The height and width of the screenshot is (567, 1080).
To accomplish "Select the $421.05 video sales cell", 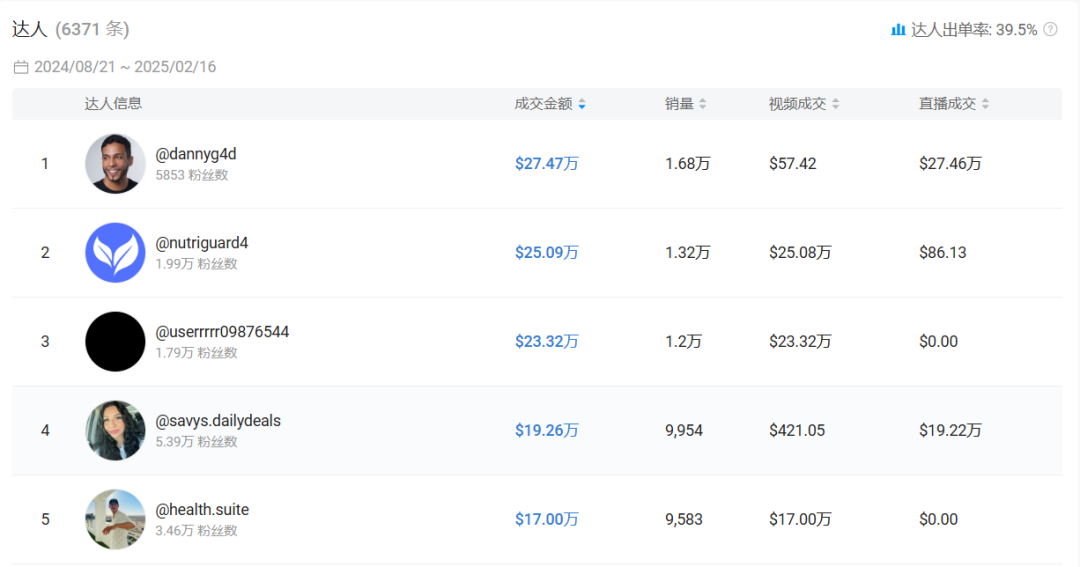I will (x=797, y=430).
